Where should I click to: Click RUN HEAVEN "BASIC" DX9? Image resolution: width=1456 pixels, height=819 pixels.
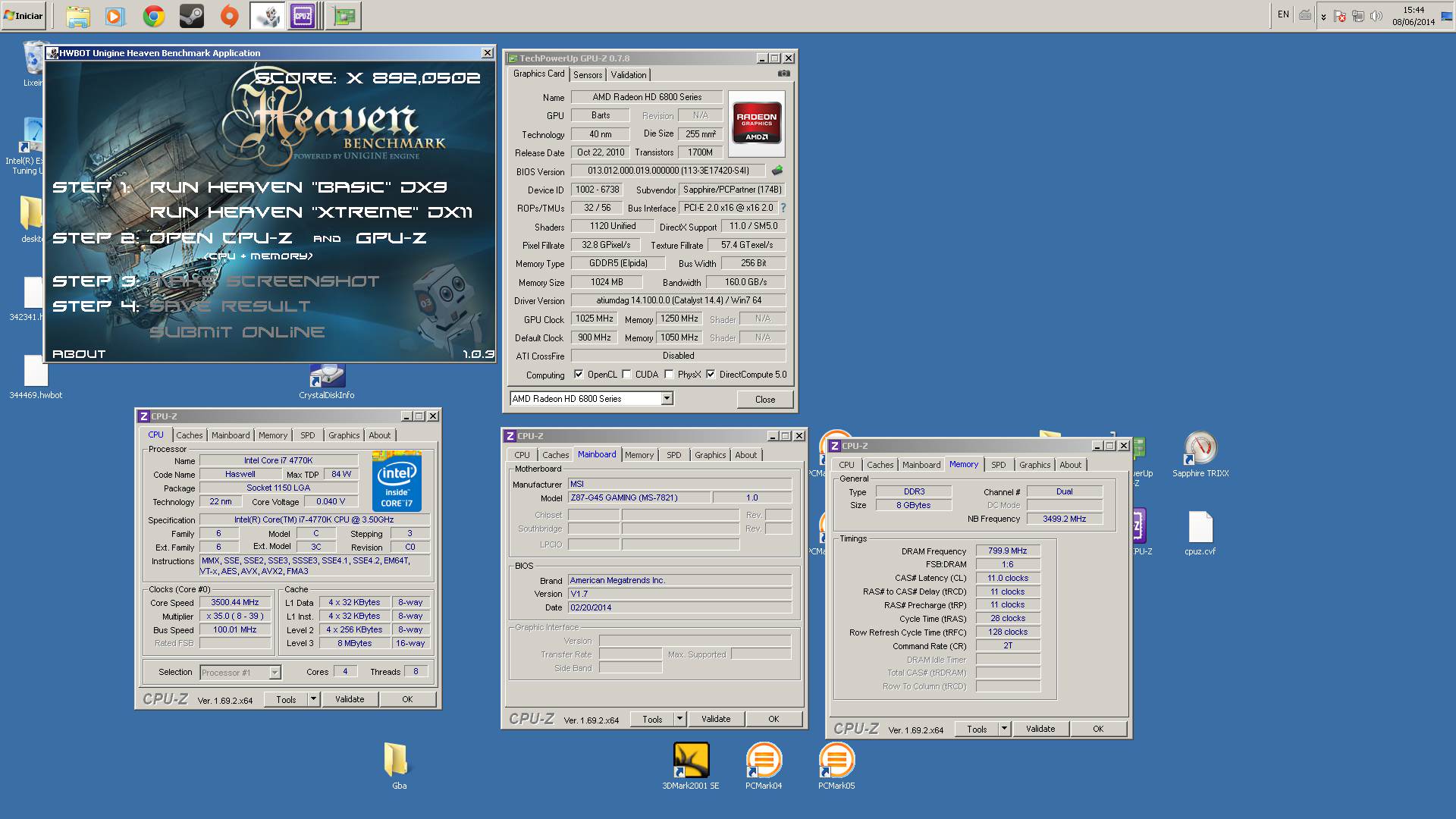click(299, 187)
